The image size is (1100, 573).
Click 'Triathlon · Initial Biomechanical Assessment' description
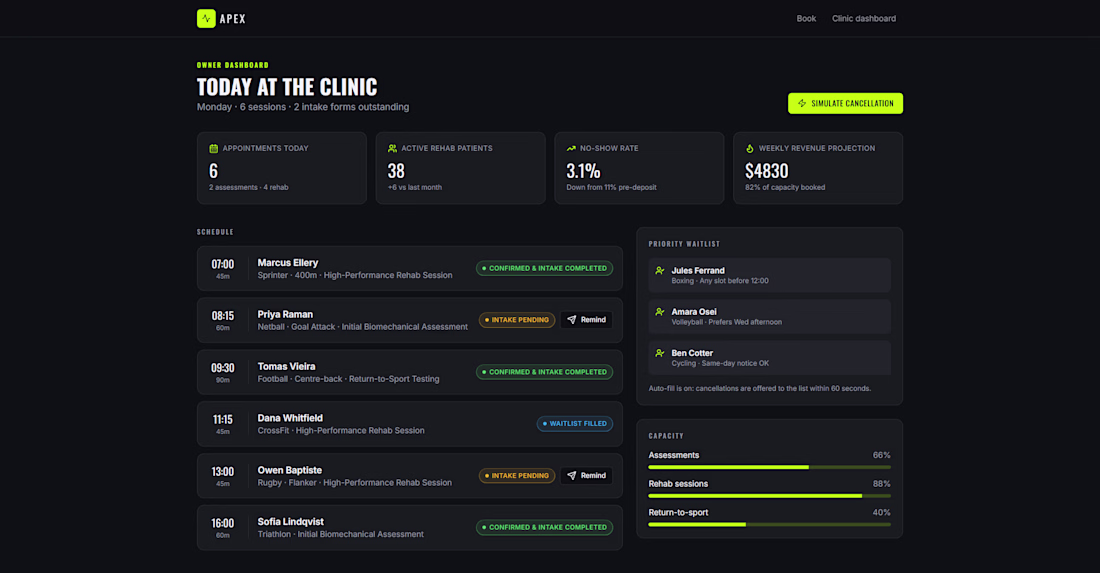click(340, 534)
